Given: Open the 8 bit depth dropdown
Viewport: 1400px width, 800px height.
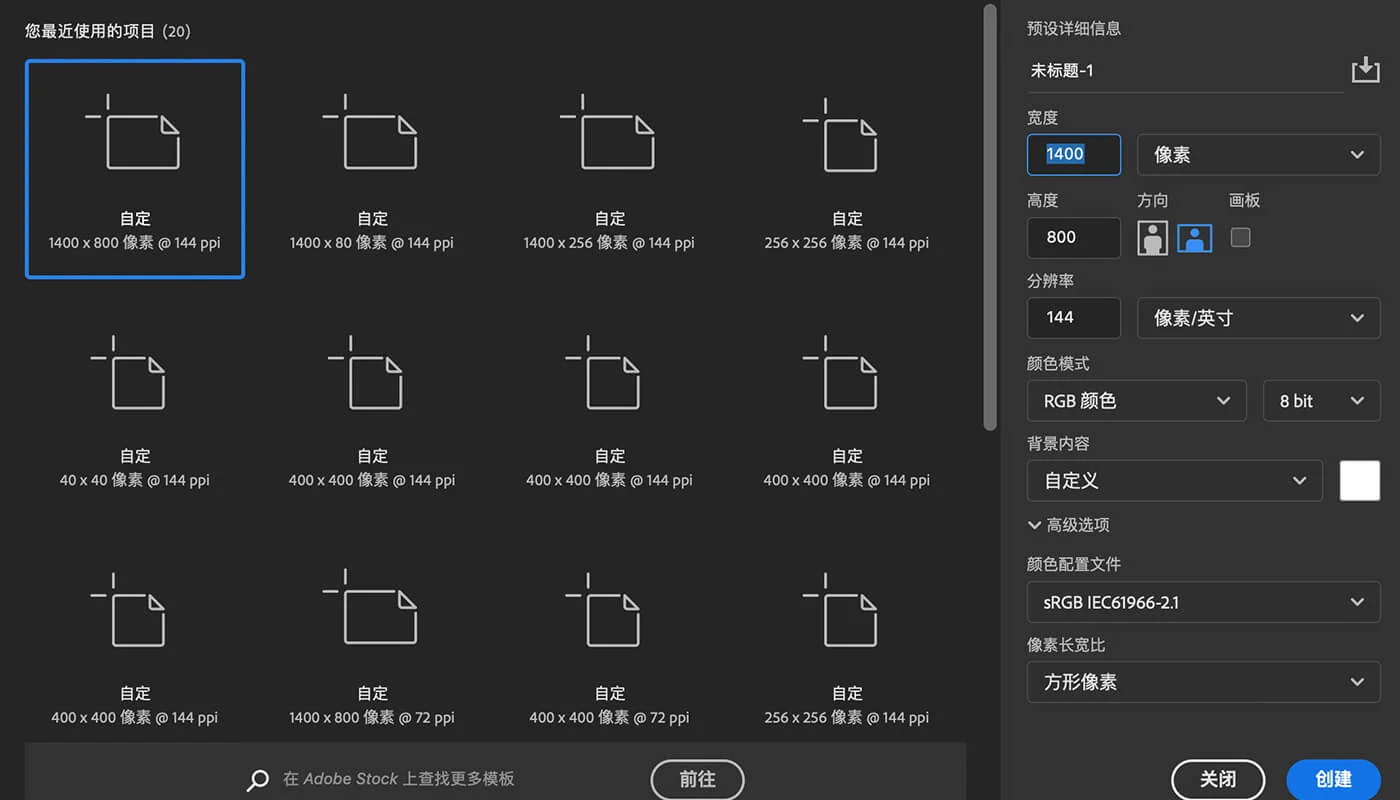Looking at the screenshot, I should click(x=1321, y=400).
